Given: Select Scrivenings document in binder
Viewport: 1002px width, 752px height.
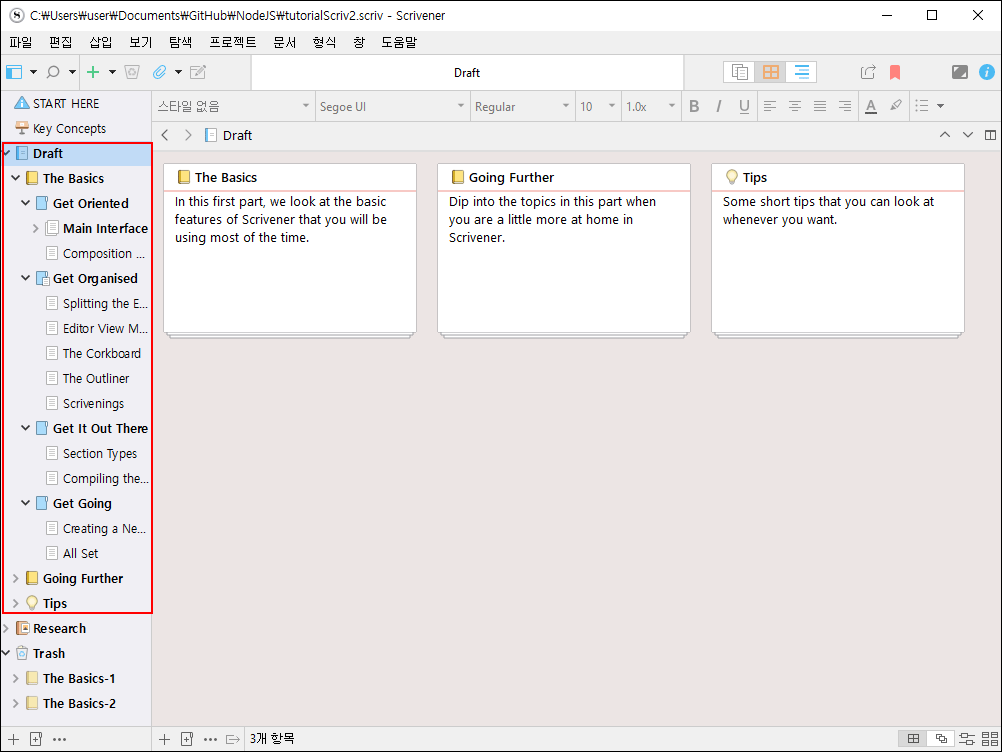Looking at the screenshot, I should pos(93,403).
